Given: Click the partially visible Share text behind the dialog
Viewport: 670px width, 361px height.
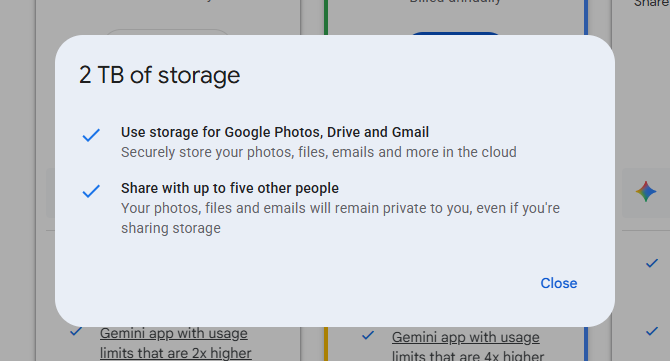Looking at the screenshot, I should pyautogui.click(x=652, y=3).
